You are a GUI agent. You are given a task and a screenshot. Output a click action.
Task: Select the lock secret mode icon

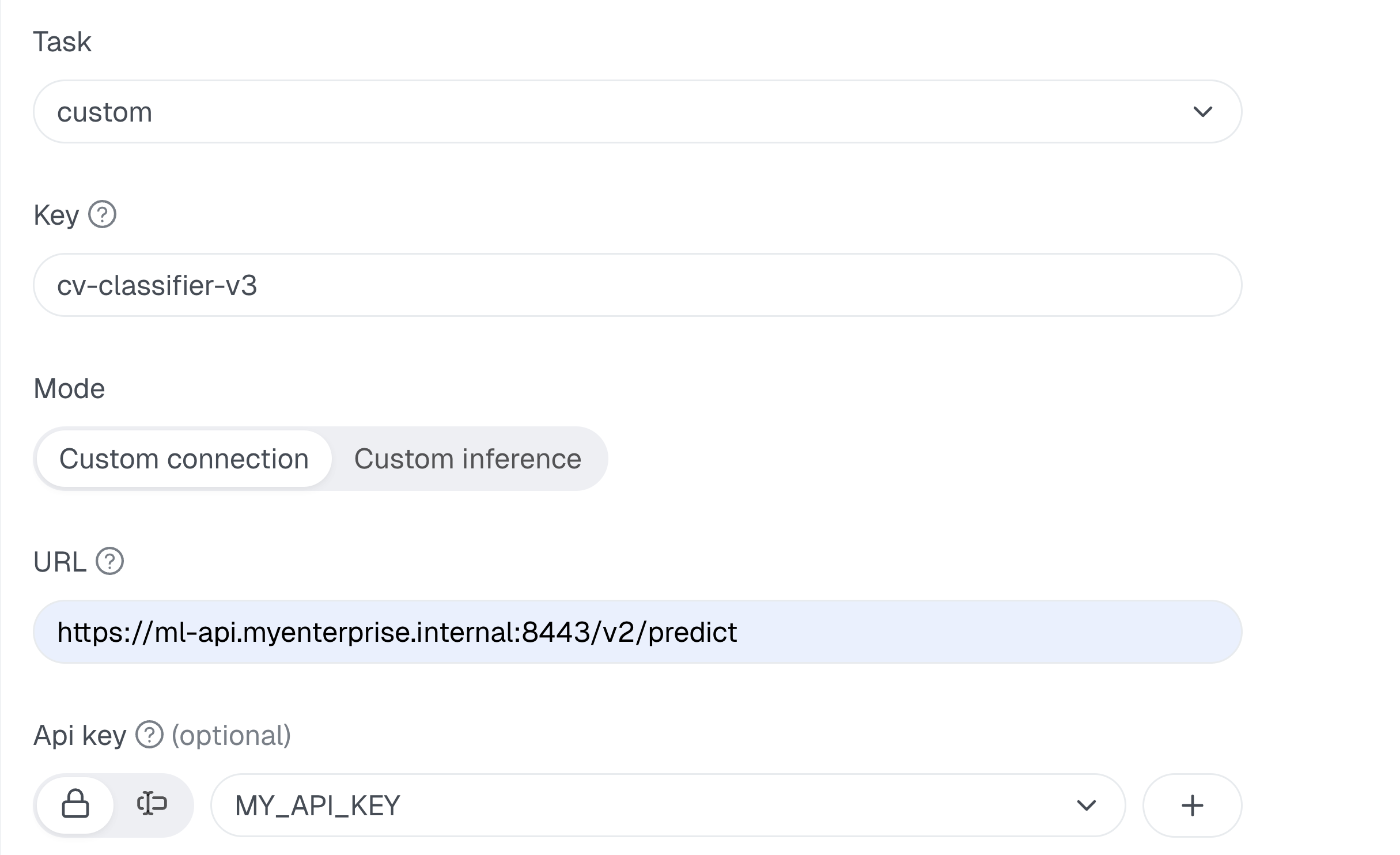point(75,804)
